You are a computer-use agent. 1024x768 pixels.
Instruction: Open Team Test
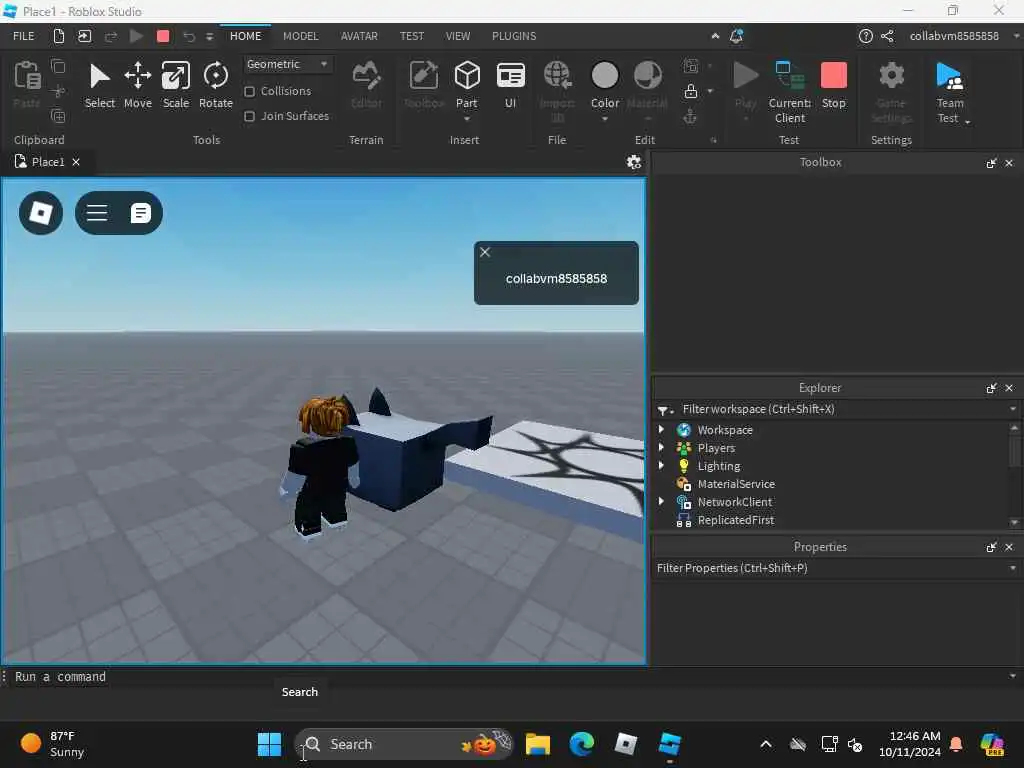point(950,92)
